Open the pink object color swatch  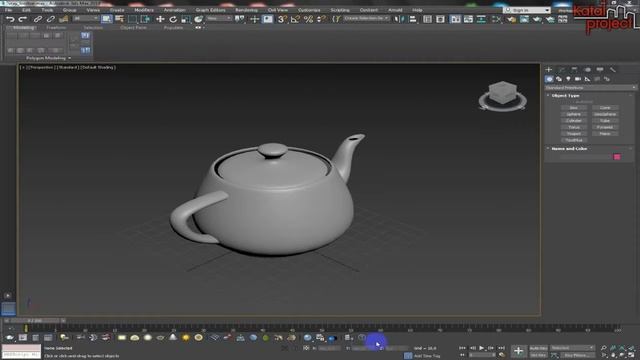617,157
